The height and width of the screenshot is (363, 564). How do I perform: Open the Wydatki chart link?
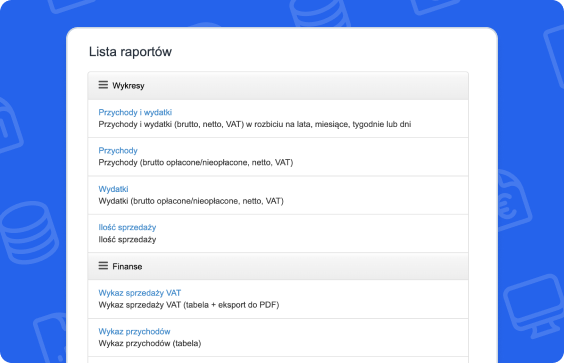click(113, 189)
